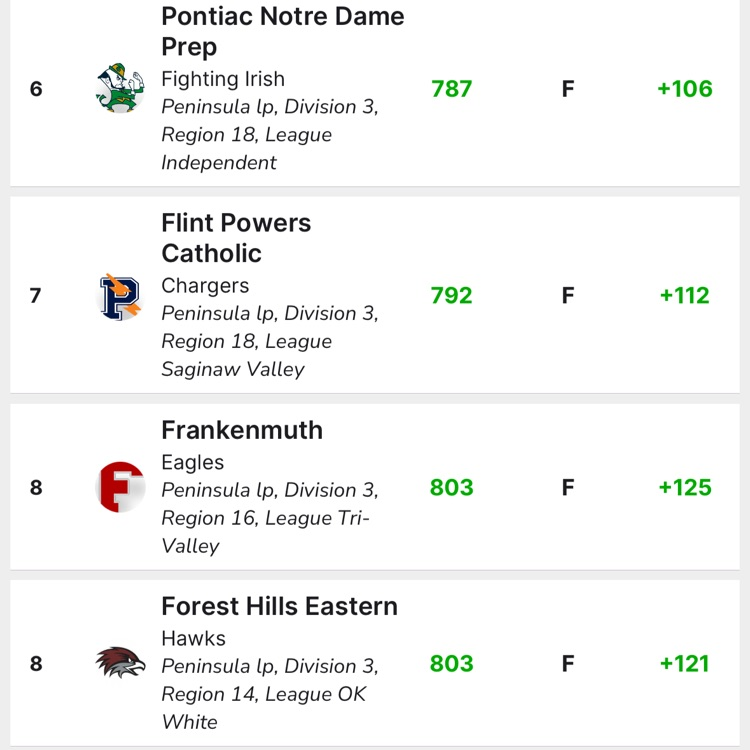Tap the Fighting Irish mascot name
This screenshot has width=750, height=750.
223,79
